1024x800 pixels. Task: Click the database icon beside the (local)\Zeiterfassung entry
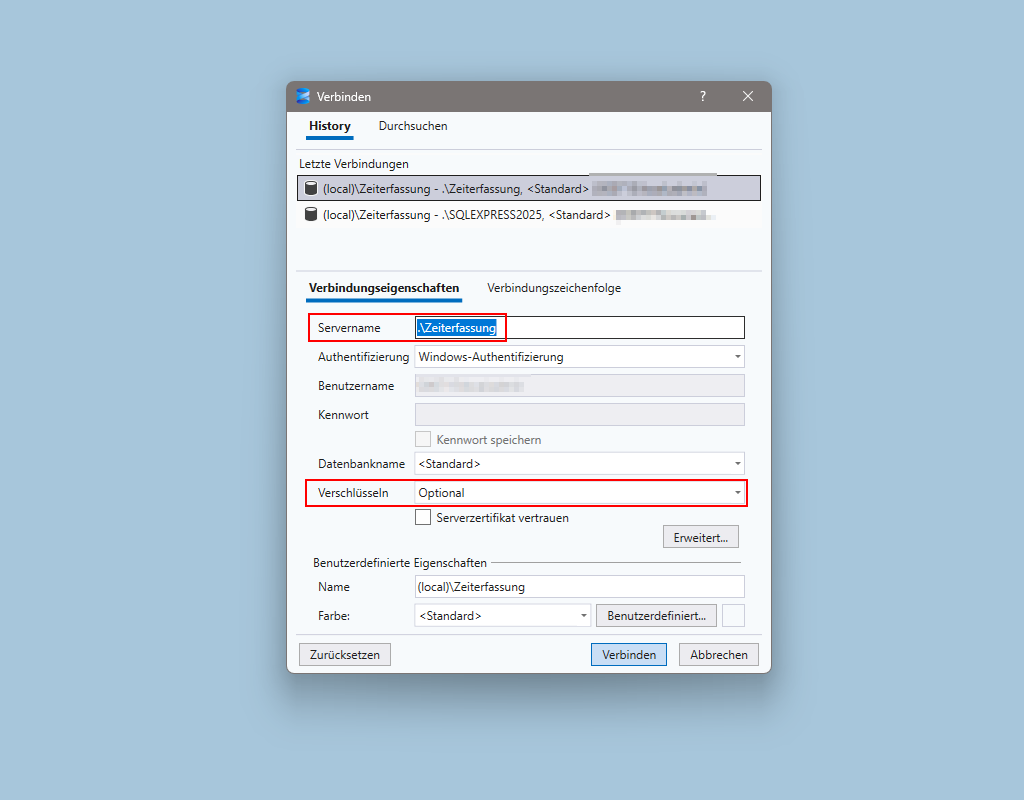(311, 187)
